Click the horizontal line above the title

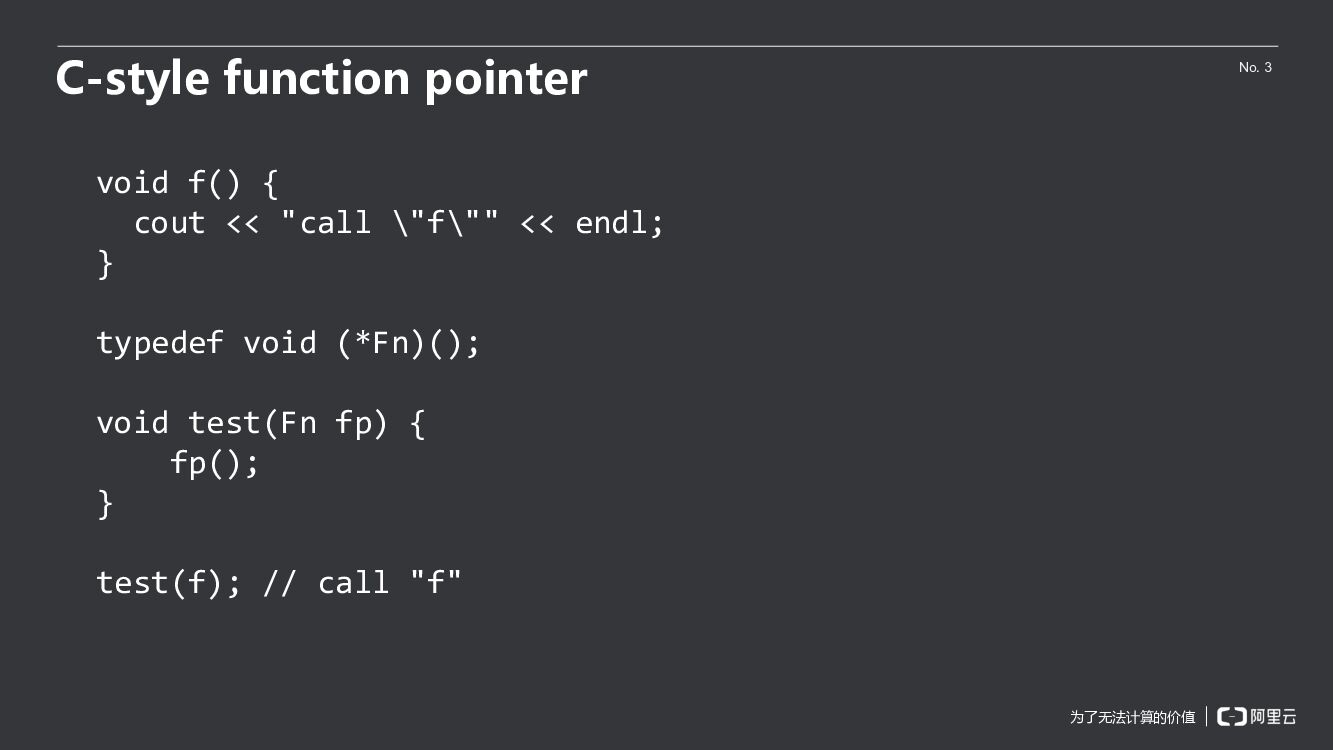click(x=667, y=46)
